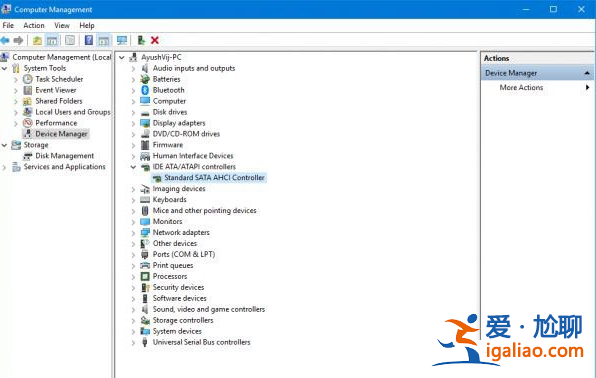Click the red X Uninstall device icon
This screenshot has height=378, width=596.
[155, 40]
